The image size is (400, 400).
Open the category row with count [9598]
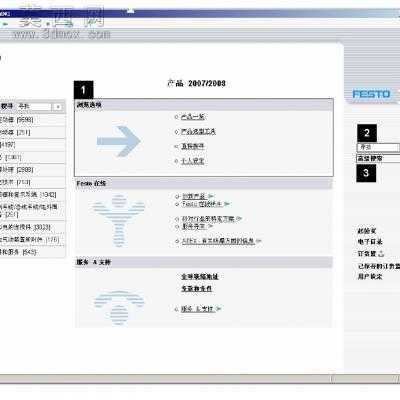(x=32, y=120)
